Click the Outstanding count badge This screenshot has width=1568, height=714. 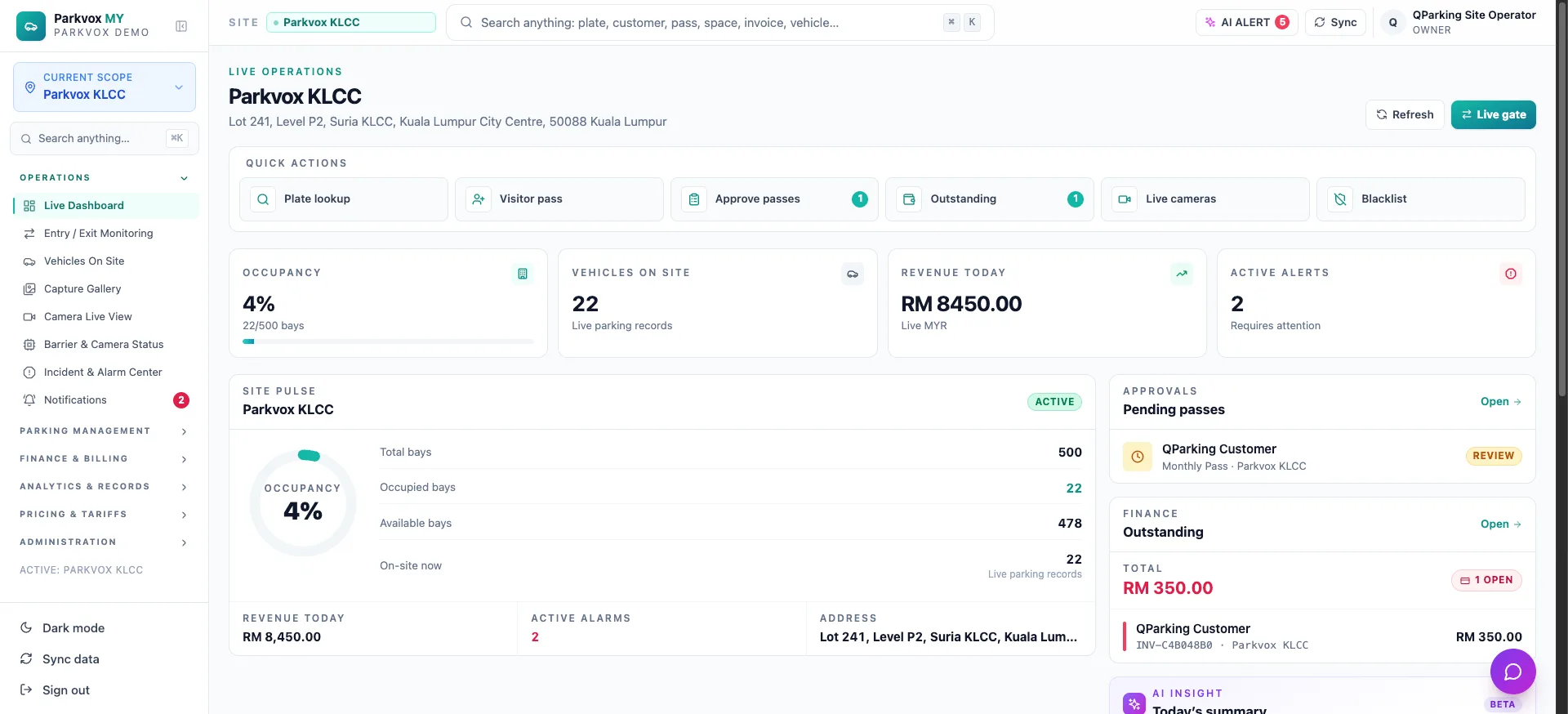click(1076, 199)
